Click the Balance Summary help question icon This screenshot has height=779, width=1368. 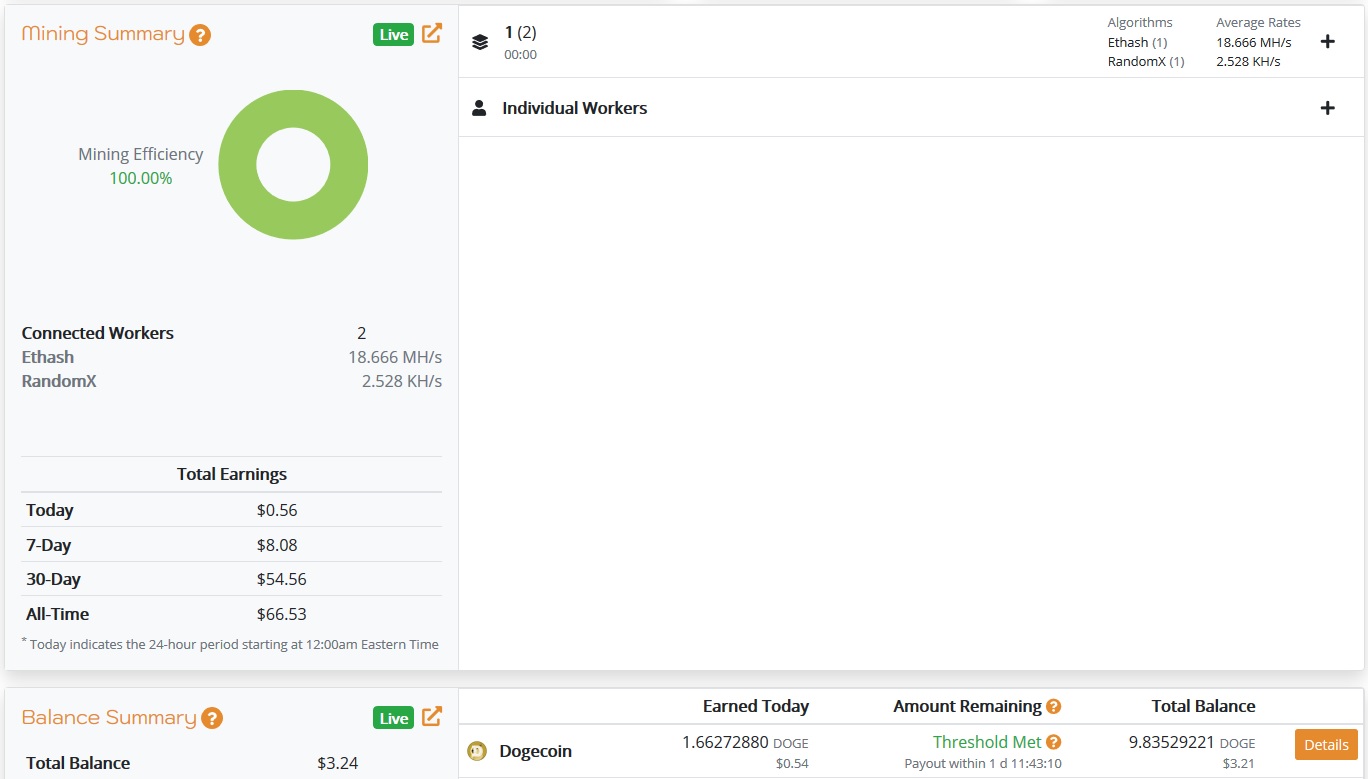[211, 719]
